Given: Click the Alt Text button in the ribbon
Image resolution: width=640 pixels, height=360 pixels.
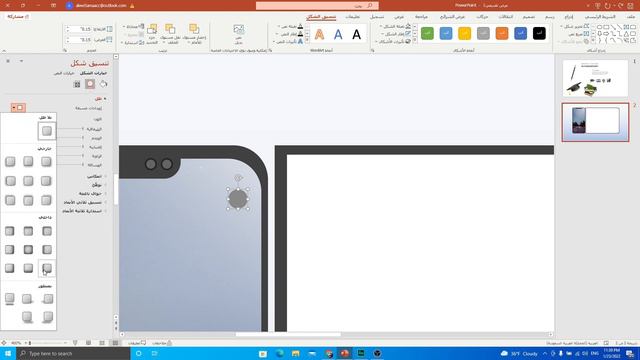Looking at the screenshot, I should point(239,34).
